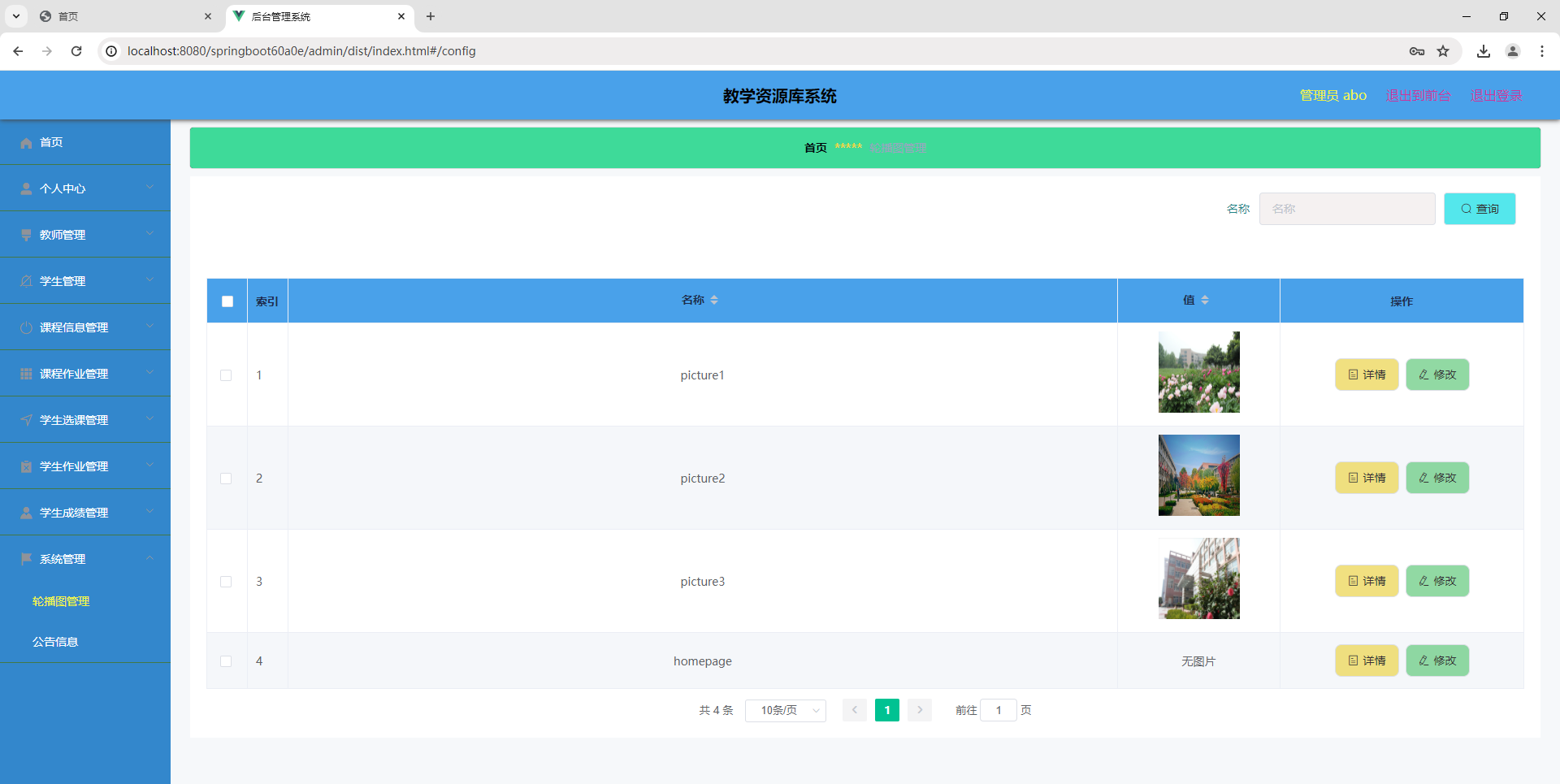This screenshot has width=1560, height=784.
Task: Click the 学生选课管理 paper-plane icon
Action: pyautogui.click(x=26, y=419)
